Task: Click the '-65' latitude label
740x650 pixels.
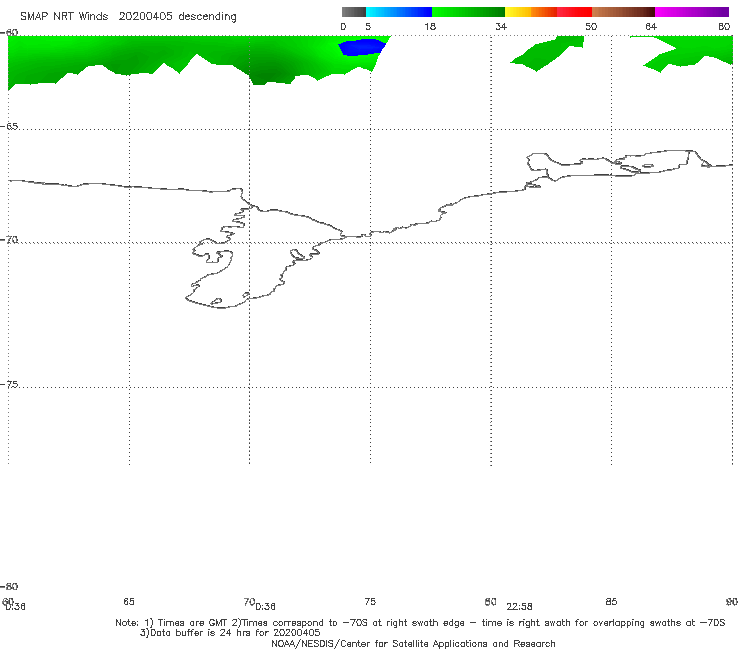Action: (x=9, y=127)
